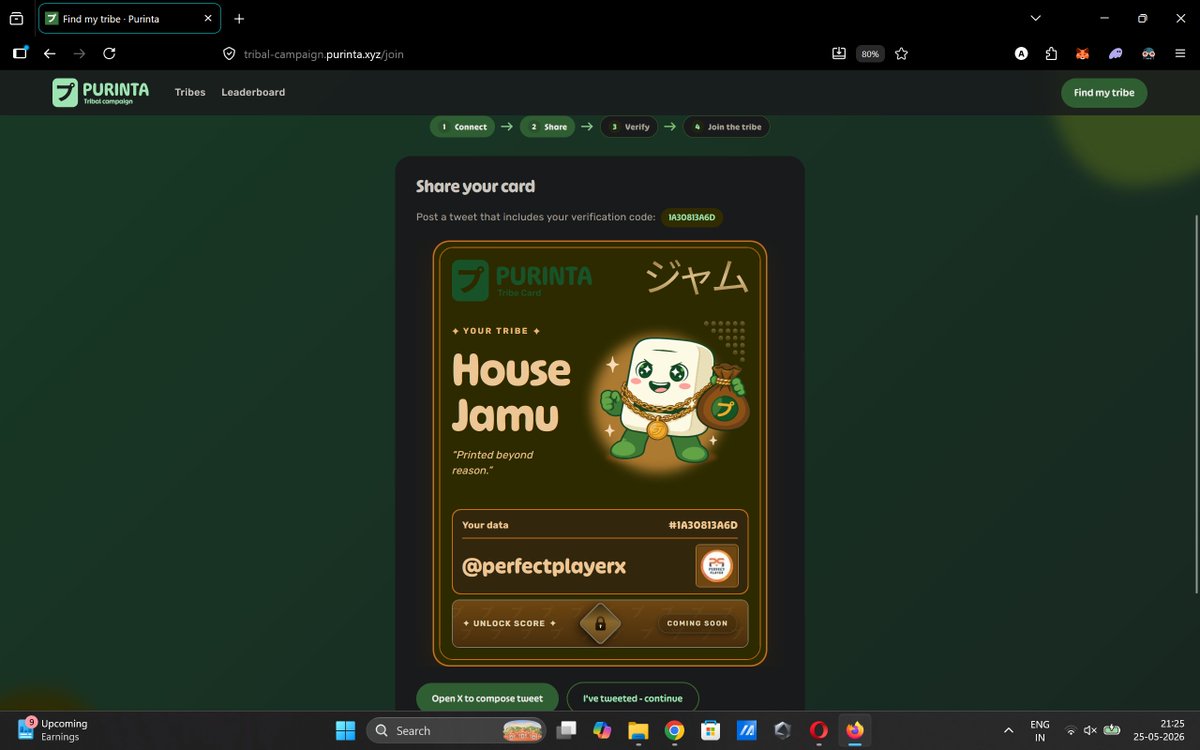Click the Purinta Tribe Card logo
The image size is (1200, 750).
(522, 279)
